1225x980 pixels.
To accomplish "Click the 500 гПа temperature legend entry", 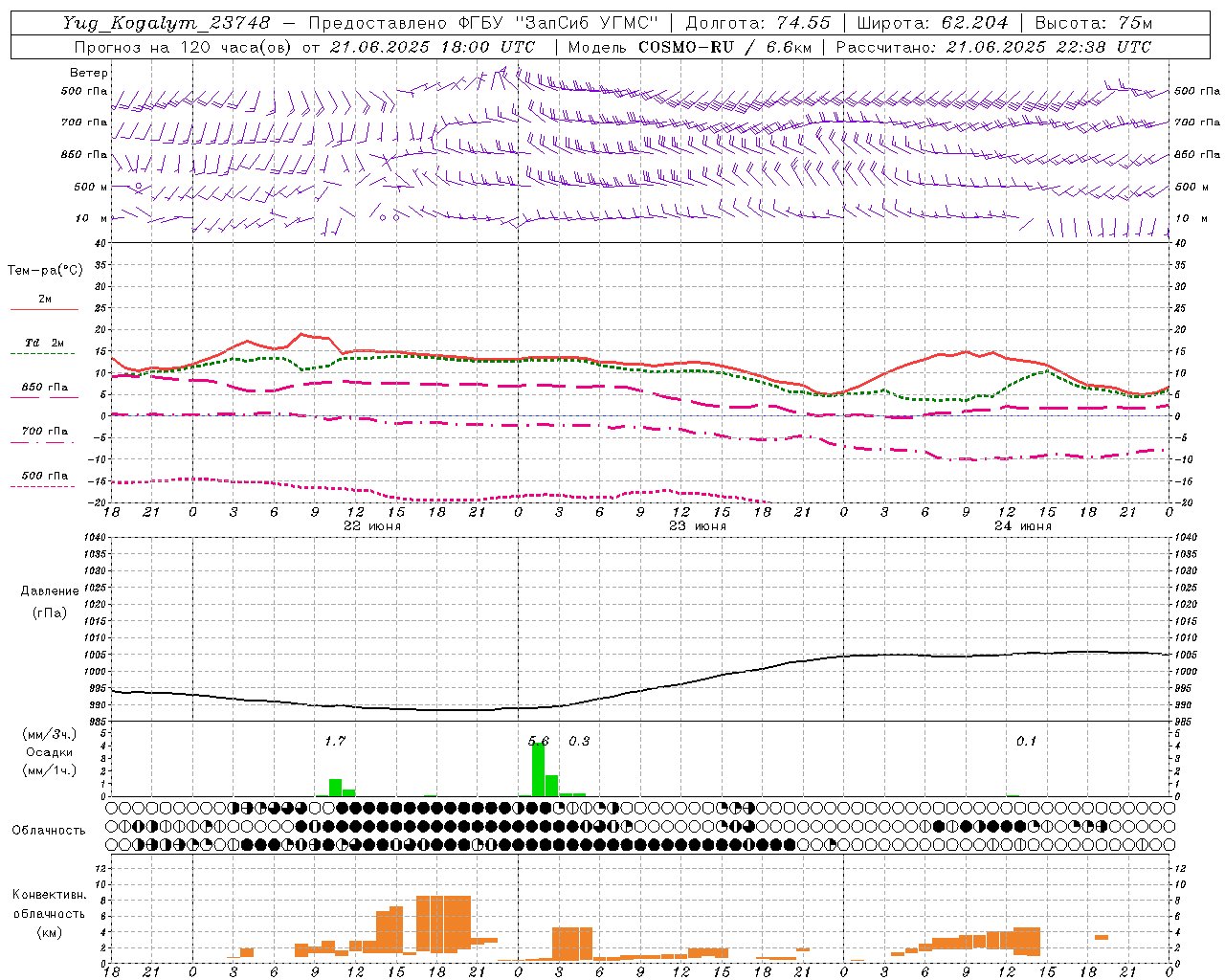I will [x=44, y=476].
